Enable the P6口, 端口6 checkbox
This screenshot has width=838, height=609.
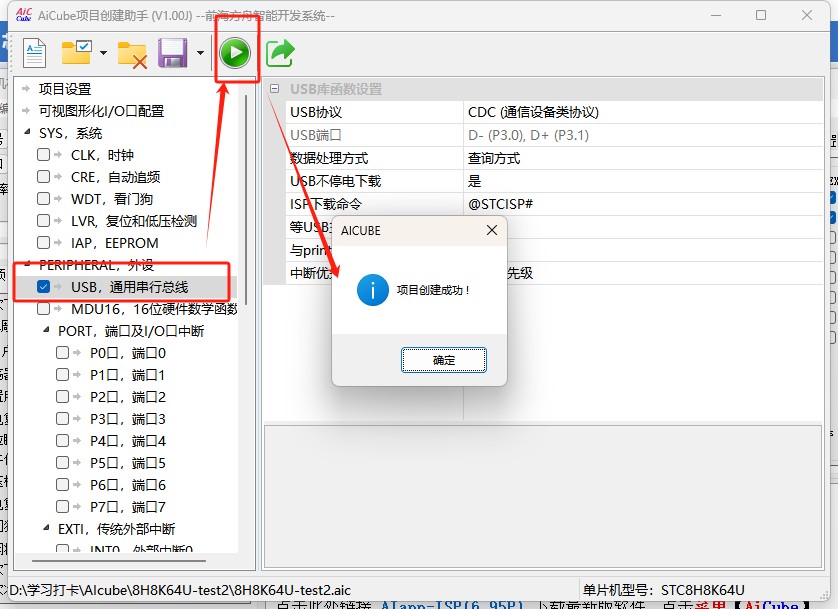[63, 484]
